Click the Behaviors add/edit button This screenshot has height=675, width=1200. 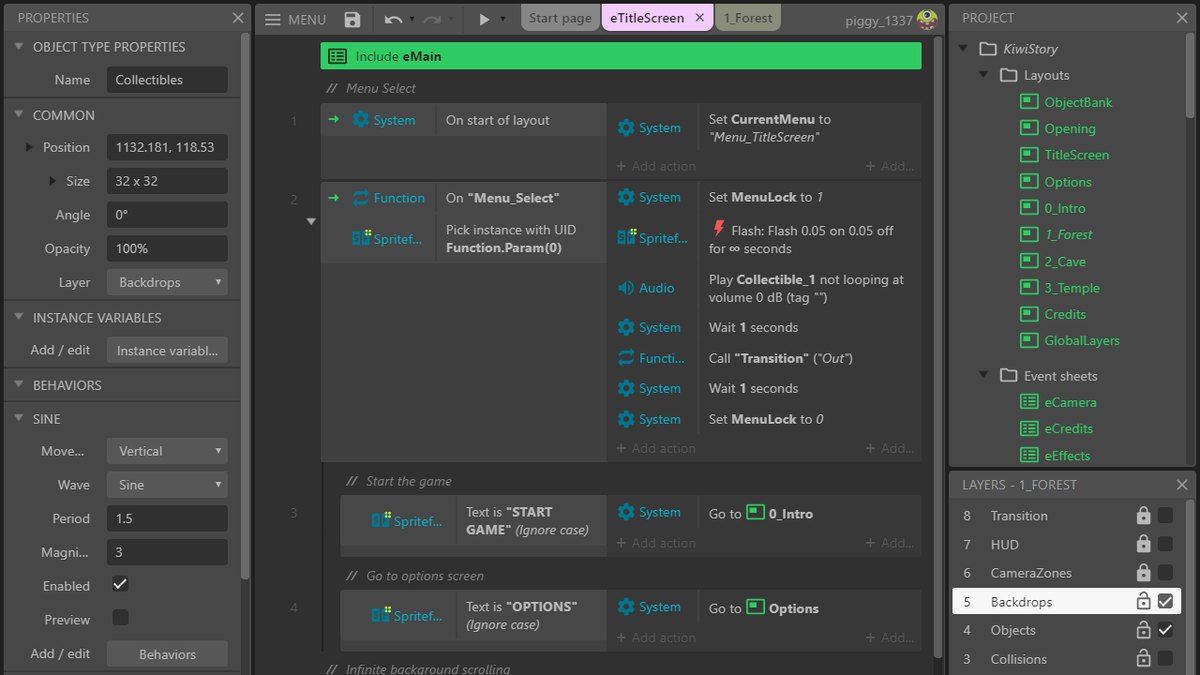coord(167,654)
